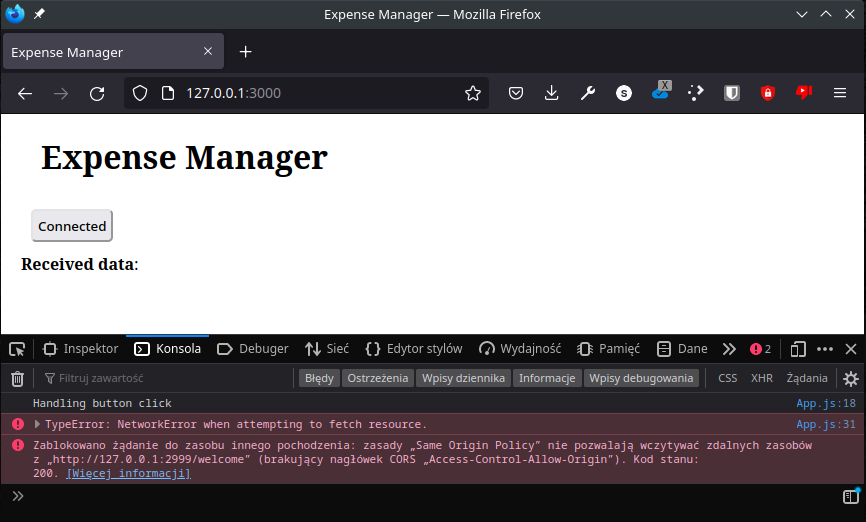The height and width of the screenshot is (522, 866).
Task: Open the Firefox hamburger menu
Action: [x=840, y=93]
